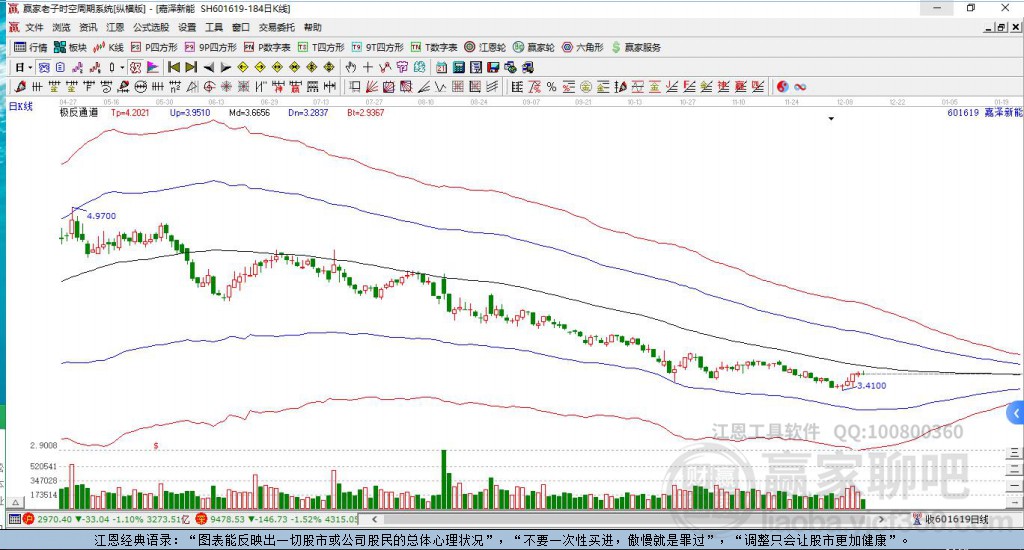Open the 帮助 menu
This screenshot has width=1024, height=550.
[x=313, y=27]
